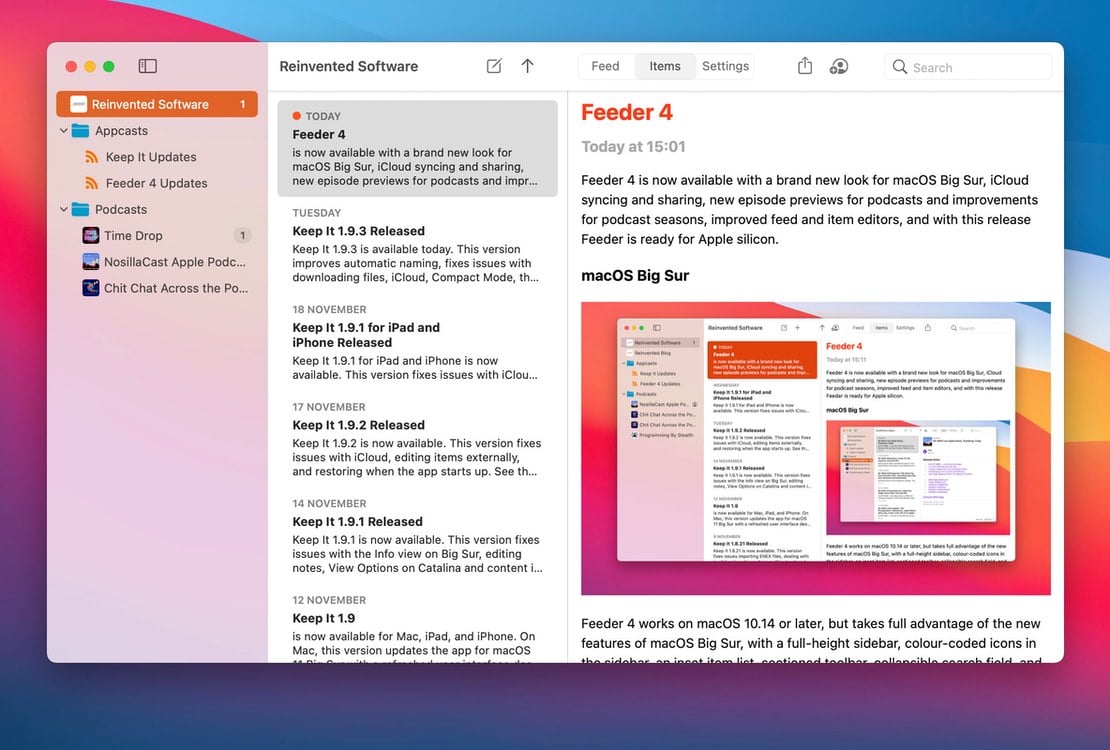Select Reinvented Software feed in sidebar

(150, 104)
